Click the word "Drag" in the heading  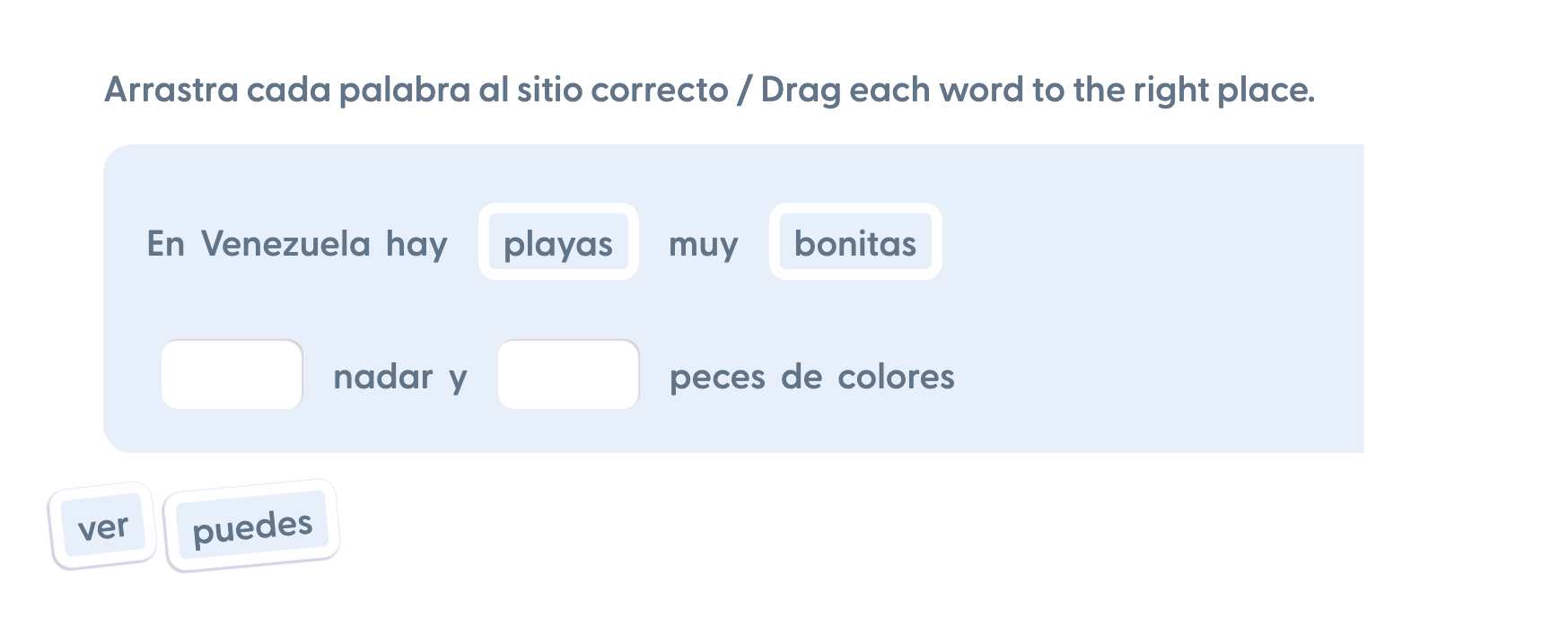pos(801,91)
